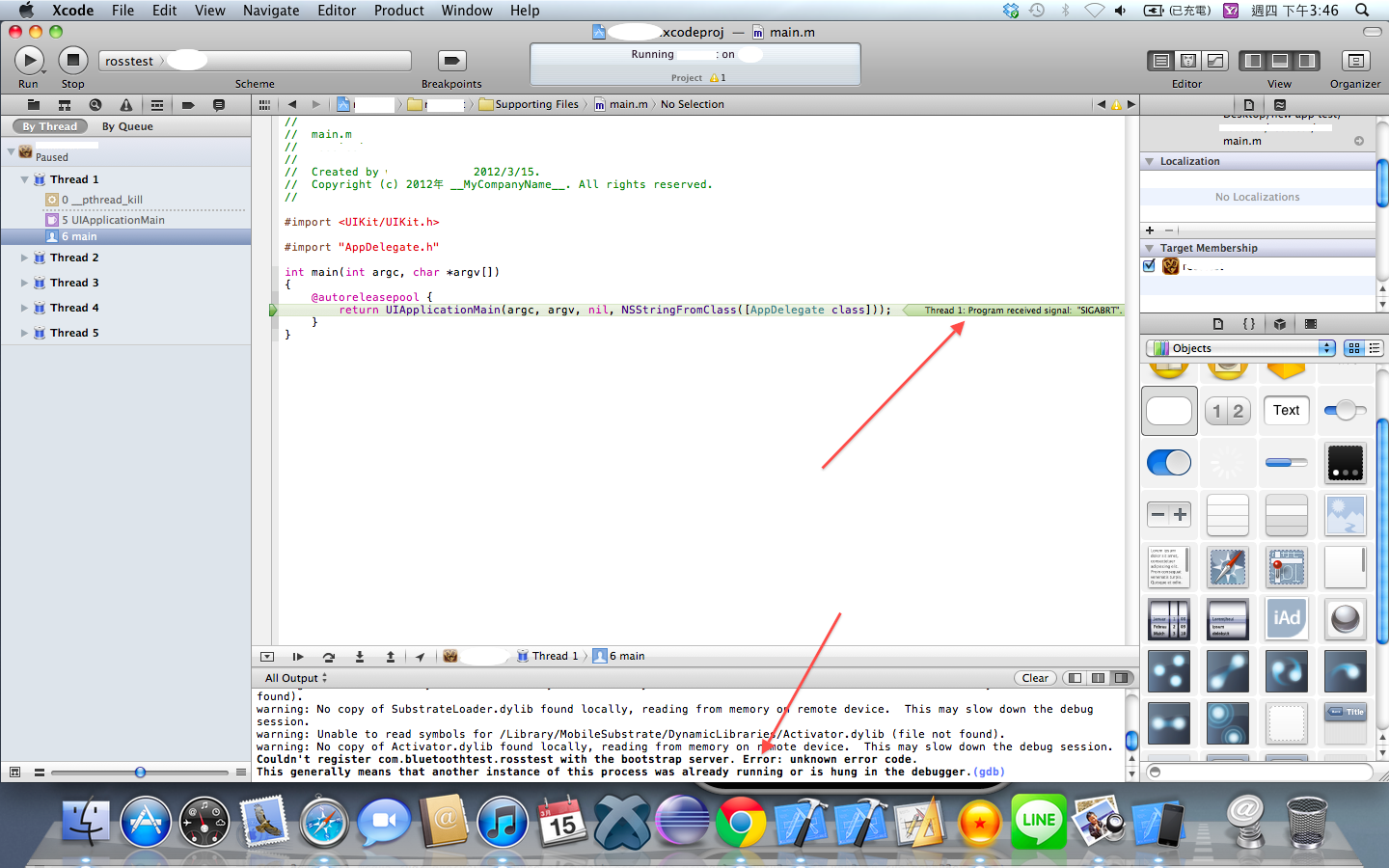This screenshot has width=1389, height=868.
Task: Click No Selection in the jump bar
Action: click(x=693, y=104)
